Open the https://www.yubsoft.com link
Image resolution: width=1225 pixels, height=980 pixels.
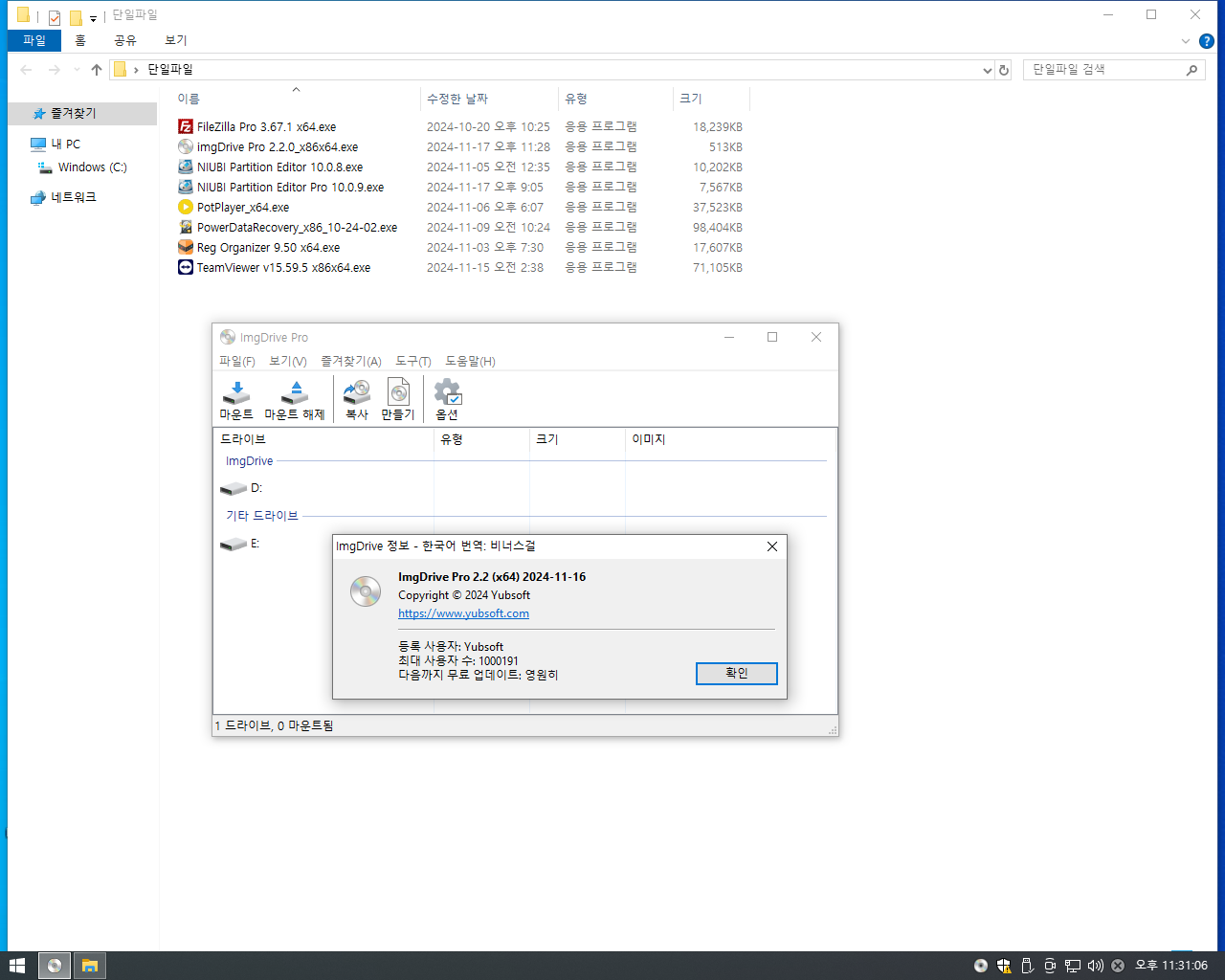pos(463,613)
